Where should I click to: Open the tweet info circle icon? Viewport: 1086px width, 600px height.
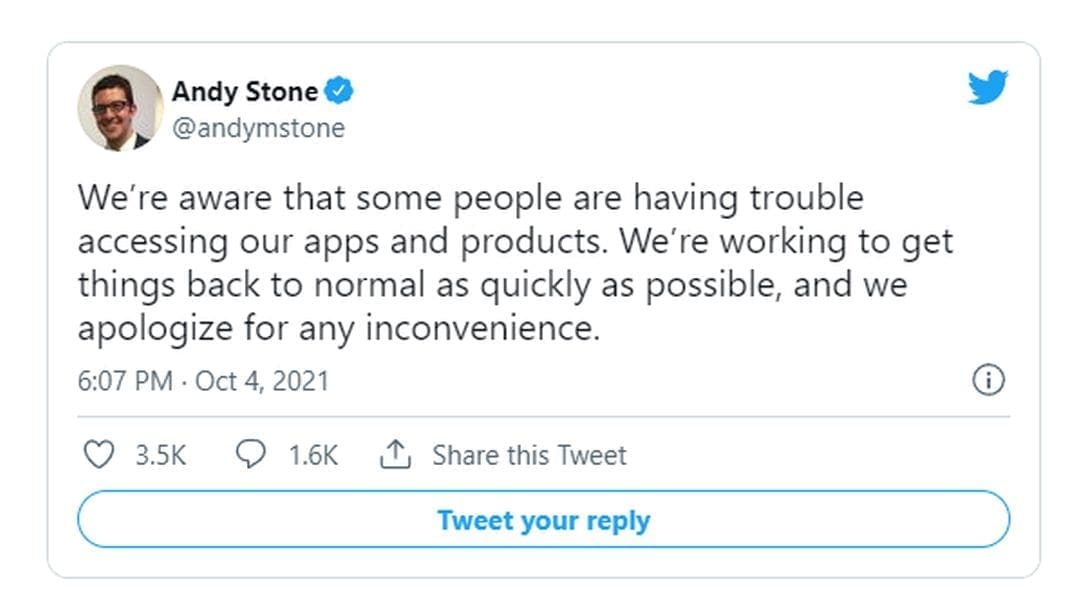point(988,380)
